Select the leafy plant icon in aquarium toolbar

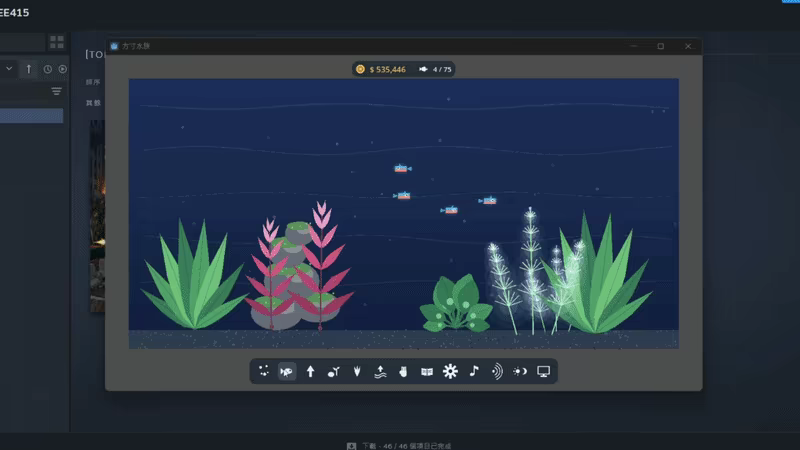pyautogui.click(x=357, y=371)
